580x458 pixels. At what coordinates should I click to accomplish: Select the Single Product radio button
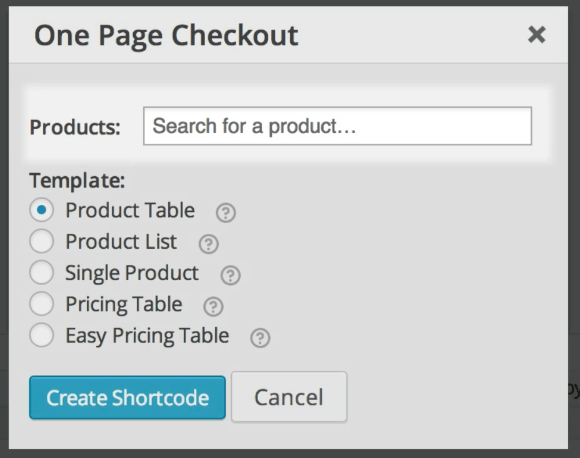(41, 272)
